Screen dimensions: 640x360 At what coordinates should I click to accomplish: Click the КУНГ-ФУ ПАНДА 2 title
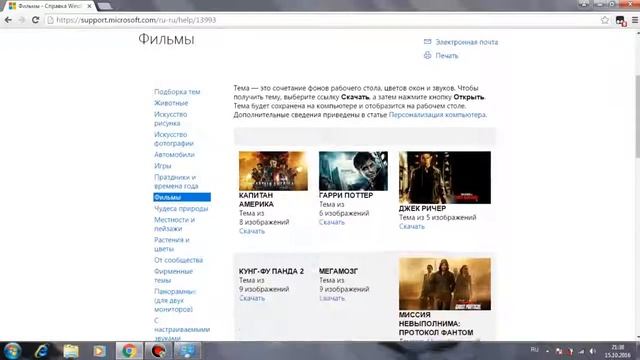click(271, 271)
